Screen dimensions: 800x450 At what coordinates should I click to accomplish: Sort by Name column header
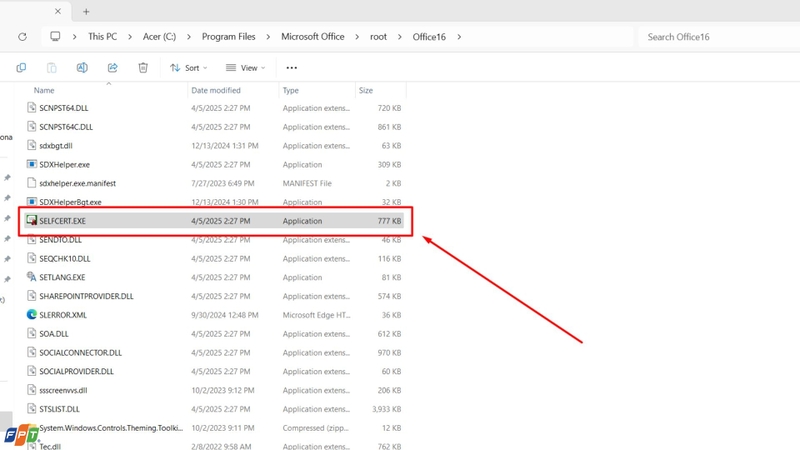click(44, 90)
